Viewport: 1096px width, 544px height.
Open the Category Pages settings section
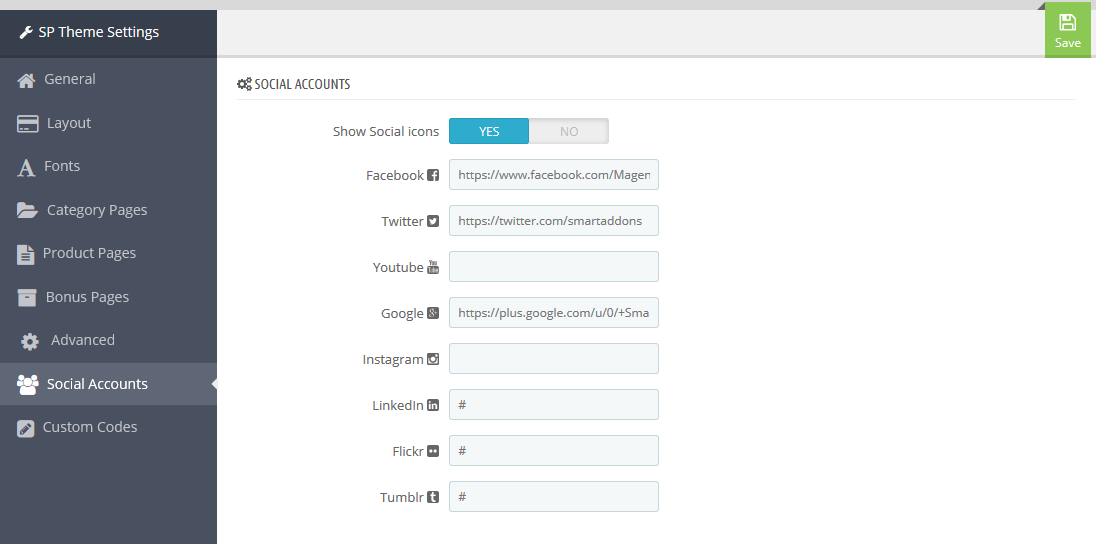coord(108,210)
